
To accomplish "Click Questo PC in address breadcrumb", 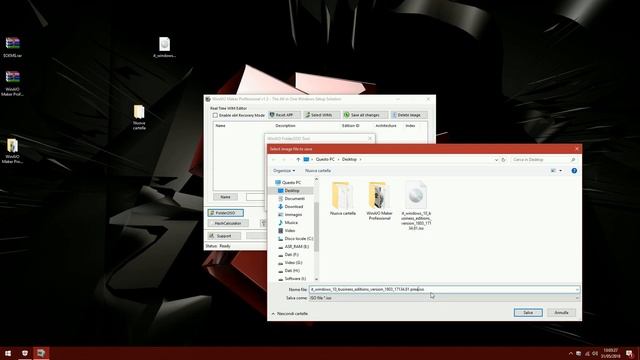I will 325,160.
